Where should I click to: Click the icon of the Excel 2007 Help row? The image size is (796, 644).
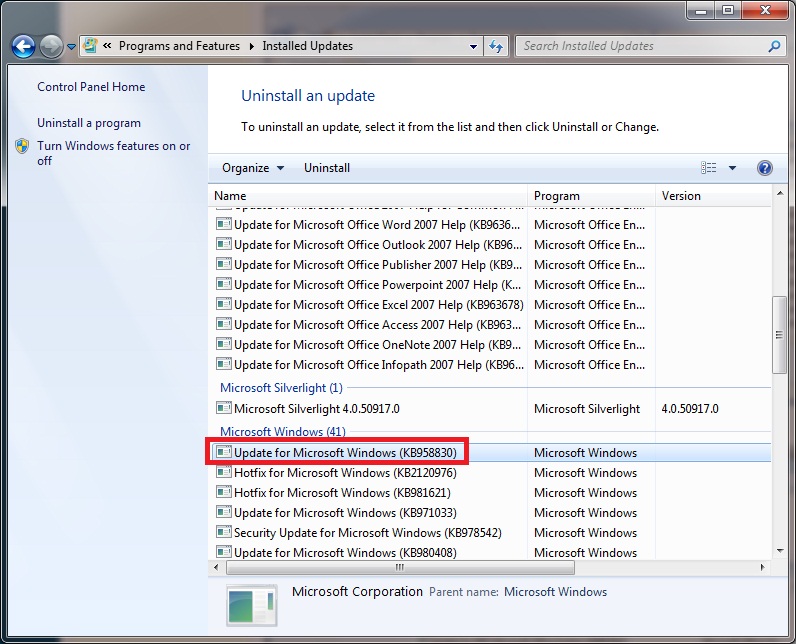pos(223,304)
